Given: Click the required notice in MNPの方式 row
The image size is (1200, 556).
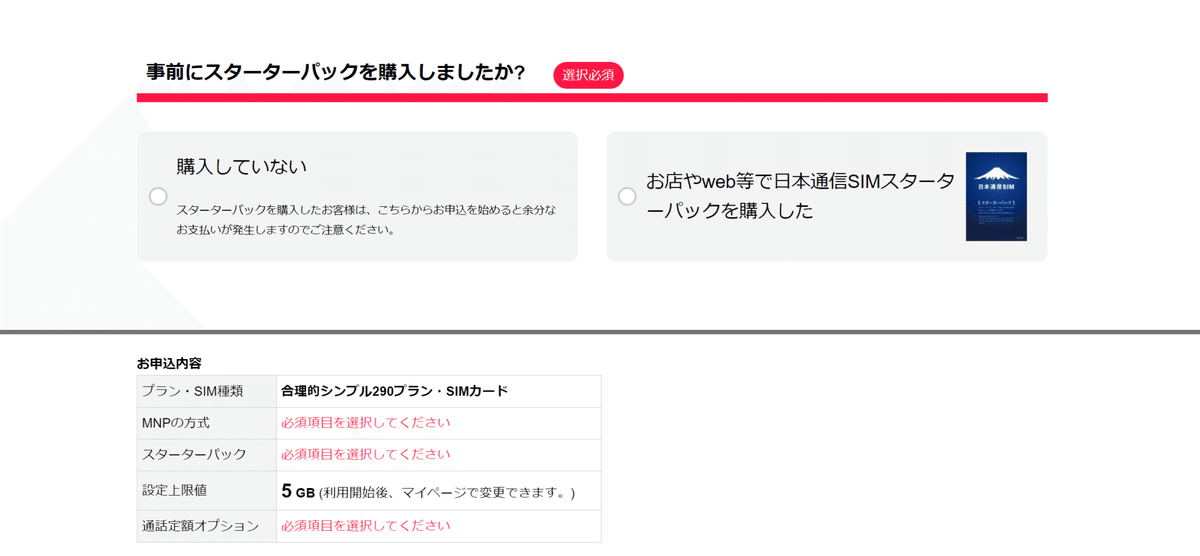Looking at the screenshot, I should coord(365,423).
